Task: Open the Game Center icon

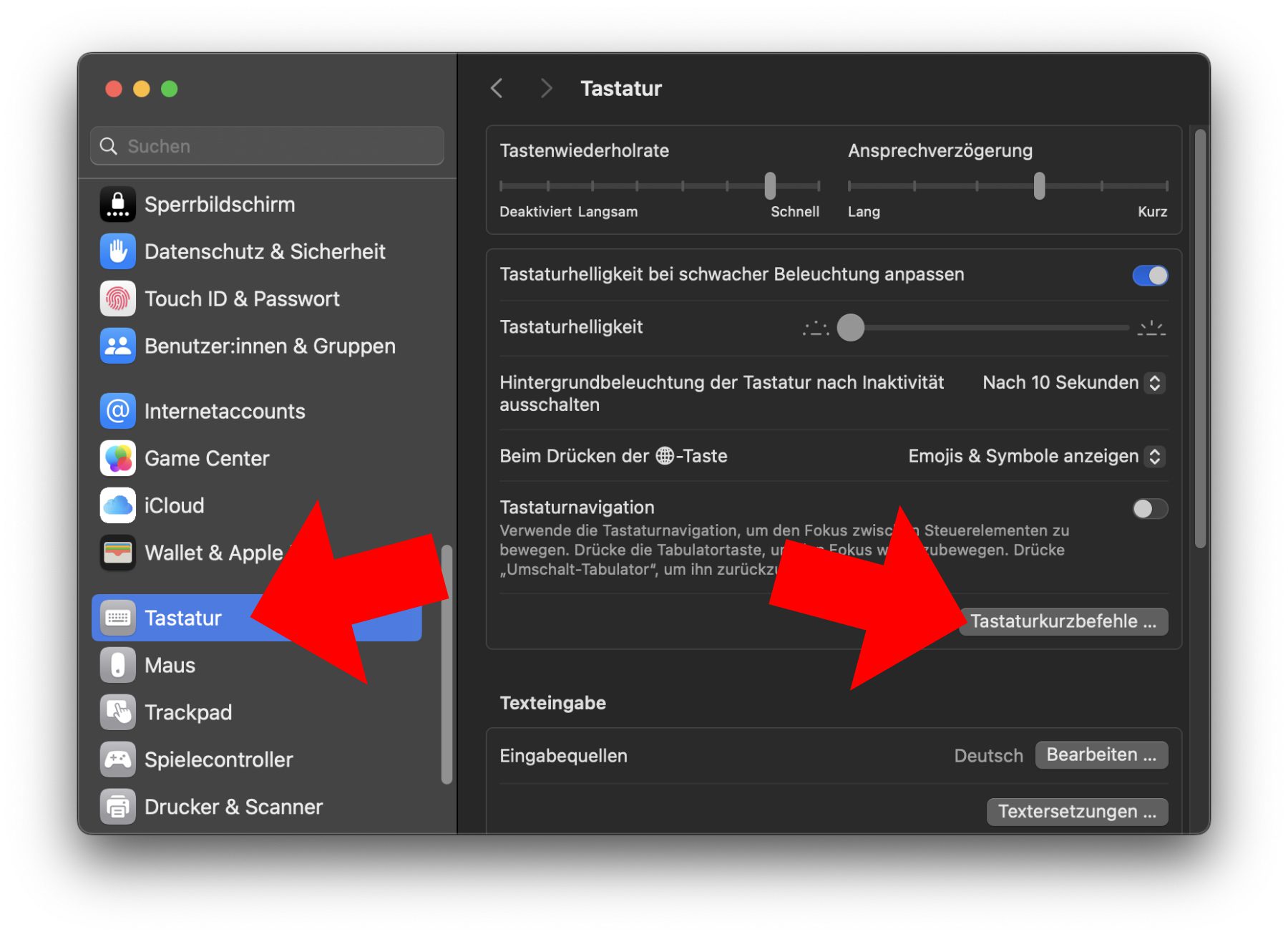Action: 117,459
